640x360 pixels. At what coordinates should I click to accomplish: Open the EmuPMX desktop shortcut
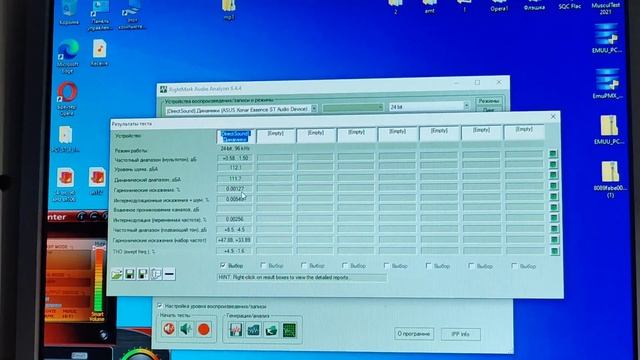click(607, 84)
